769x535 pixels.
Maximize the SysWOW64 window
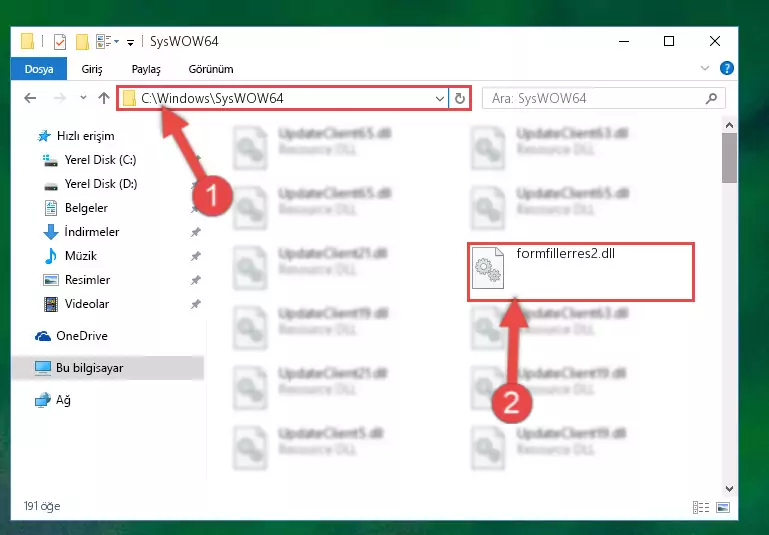tap(669, 41)
